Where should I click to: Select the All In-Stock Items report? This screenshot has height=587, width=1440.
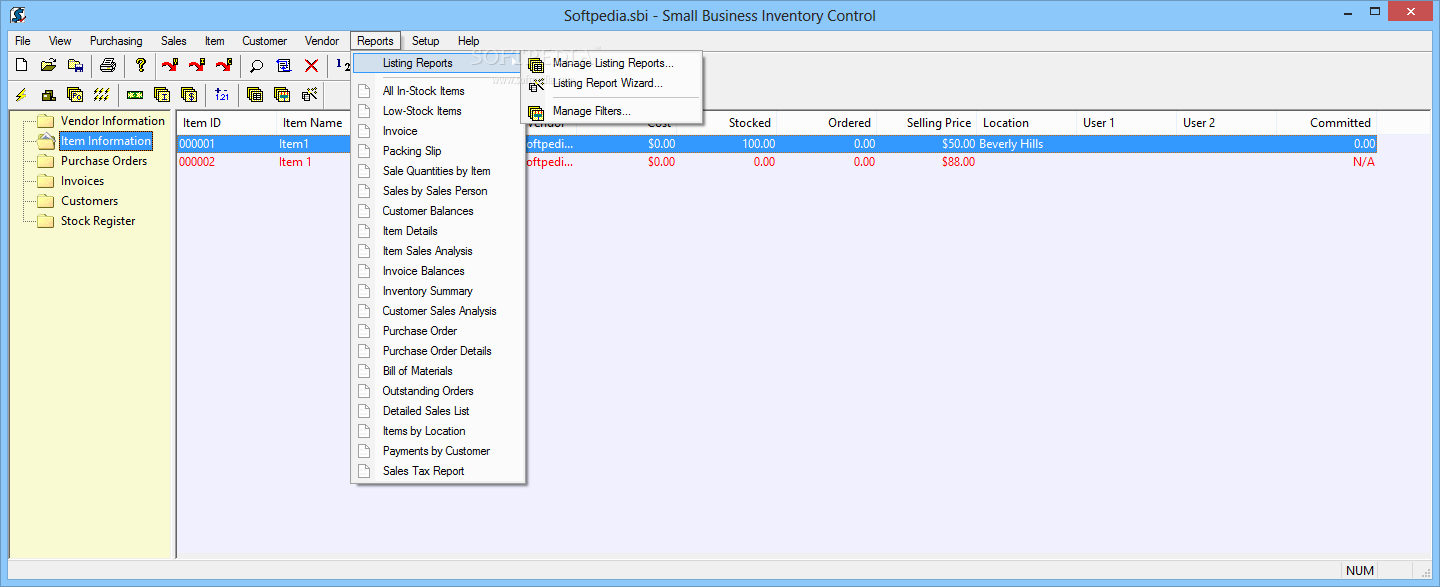438,91
